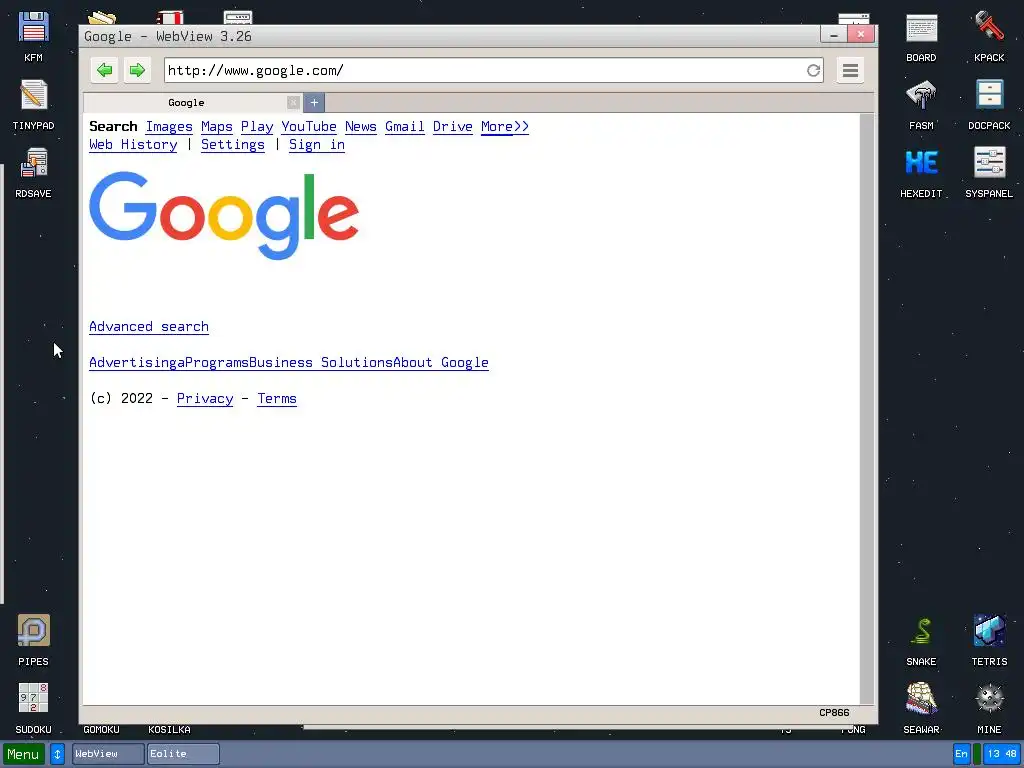Open the Terms link

click(x=277, y=398)
